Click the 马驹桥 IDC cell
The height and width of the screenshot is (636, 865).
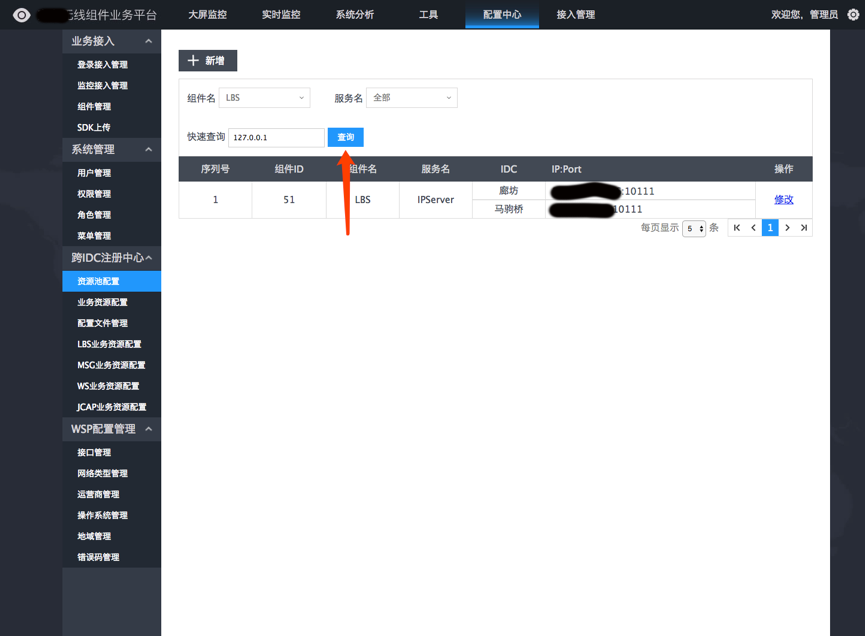point(509,209)
